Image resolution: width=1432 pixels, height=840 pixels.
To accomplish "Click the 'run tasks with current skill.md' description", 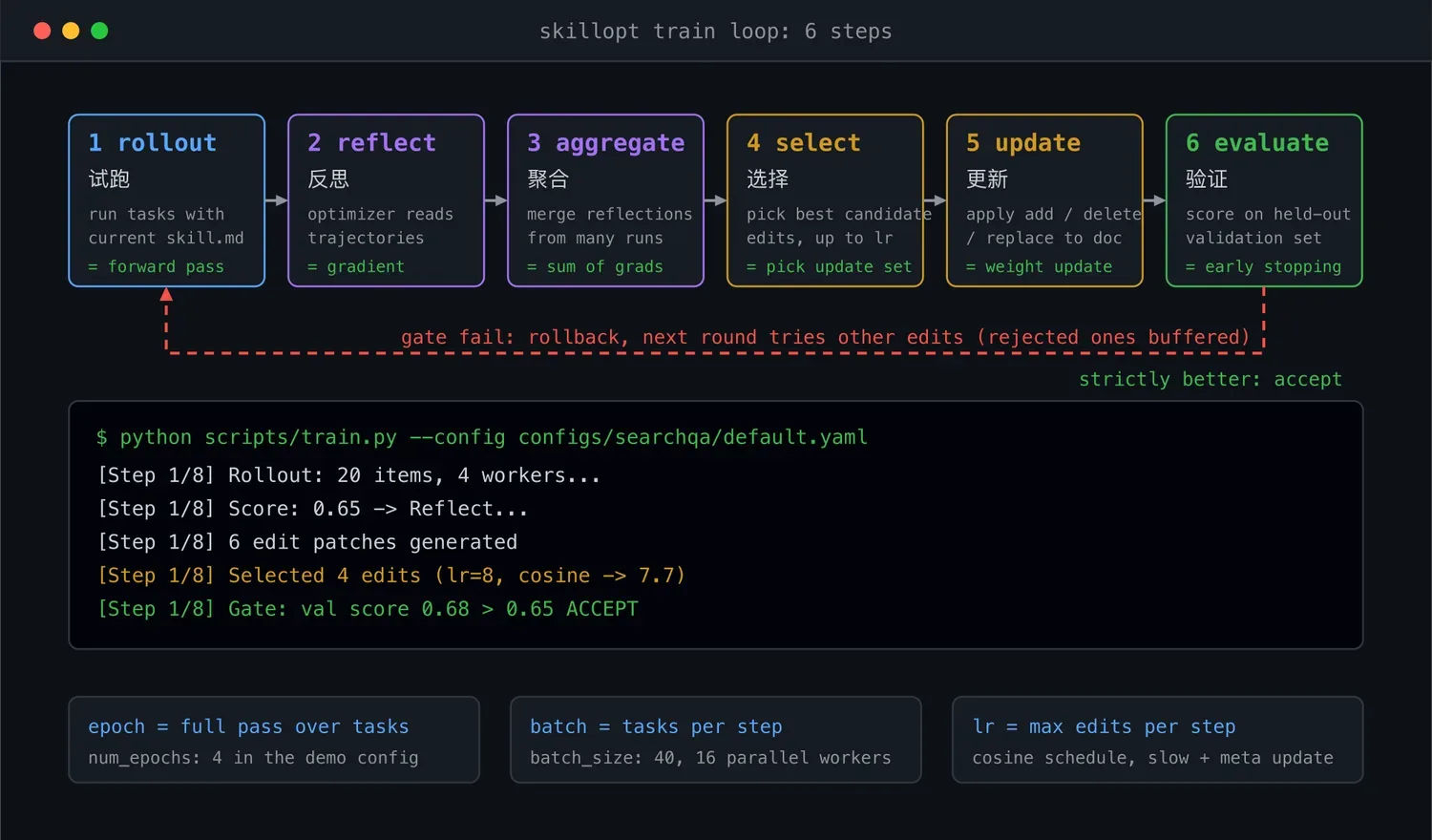I will coord(166,226).
